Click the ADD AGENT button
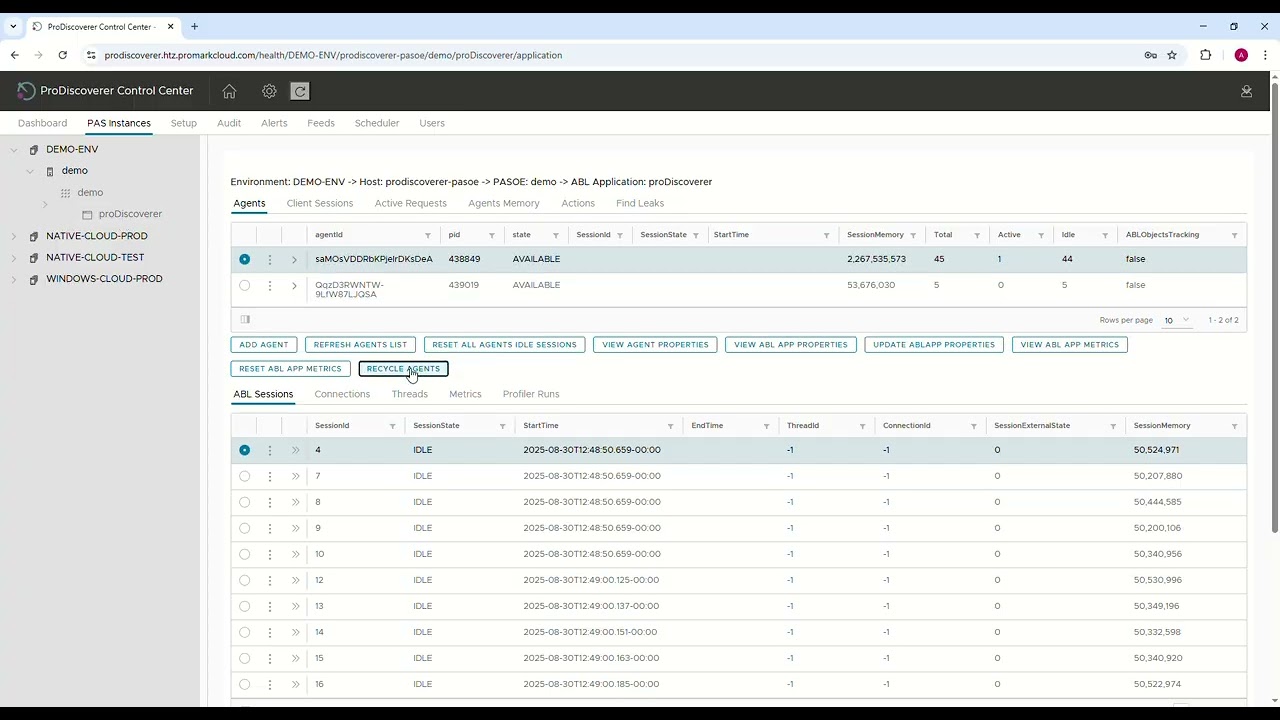Viewport: 1280px width, 720px height. [x=264, y=344]
